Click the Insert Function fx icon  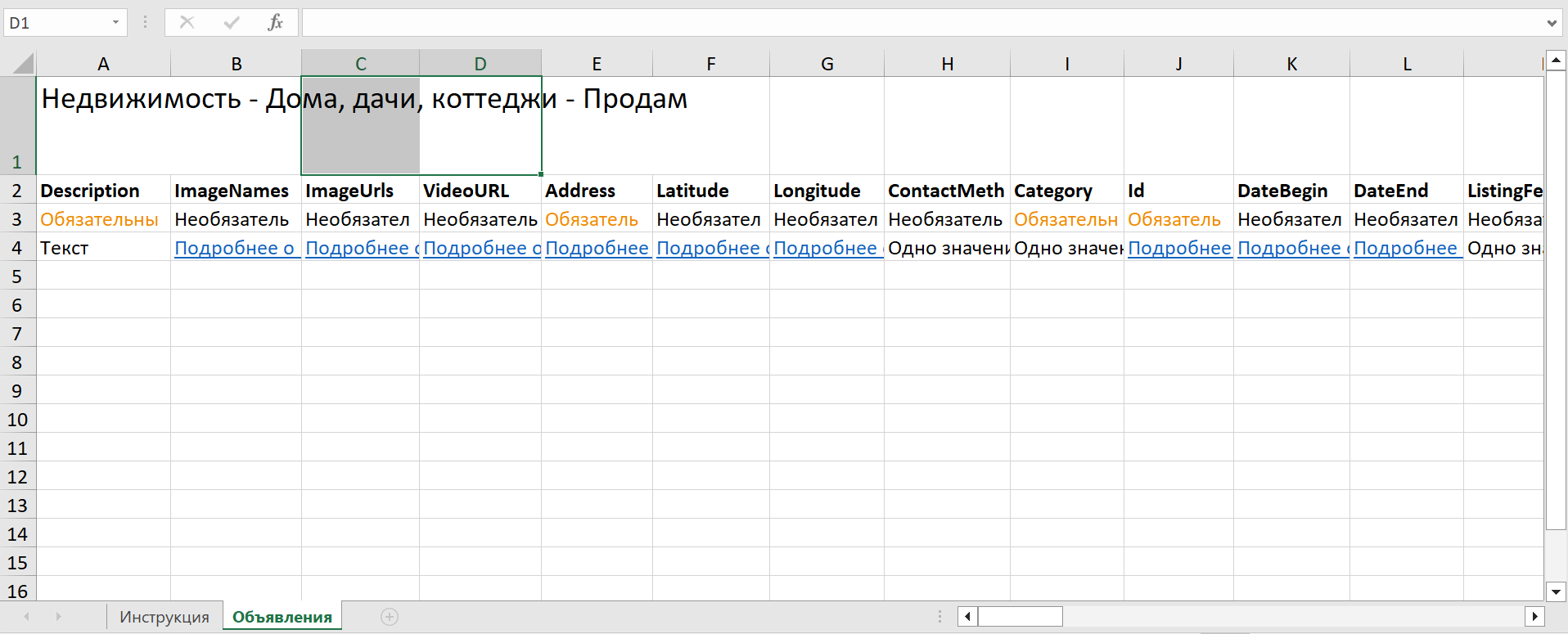tap(275, 23)
